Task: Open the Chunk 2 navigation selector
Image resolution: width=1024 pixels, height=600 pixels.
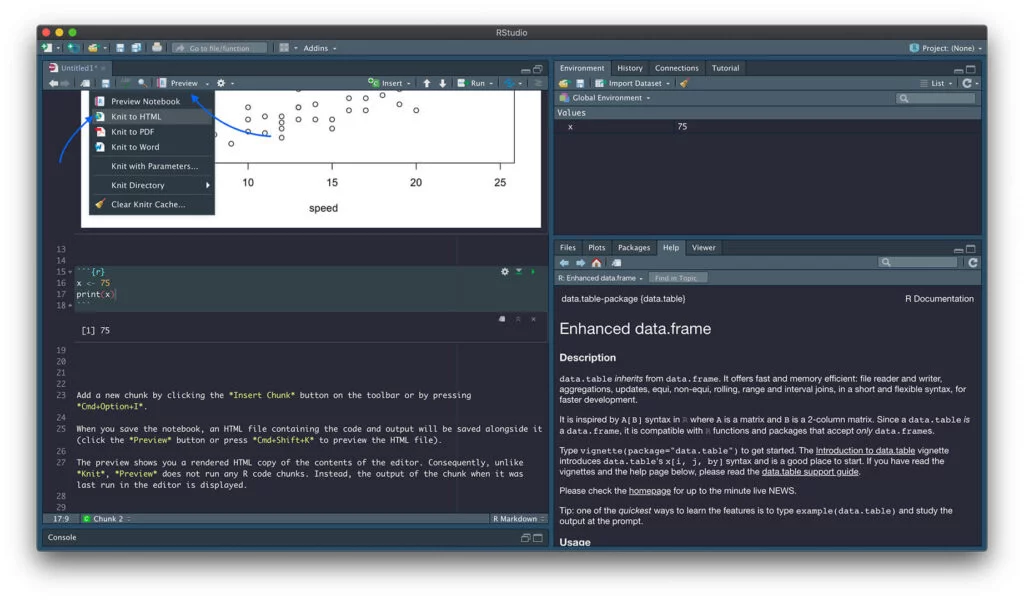Action: [106, 518]
